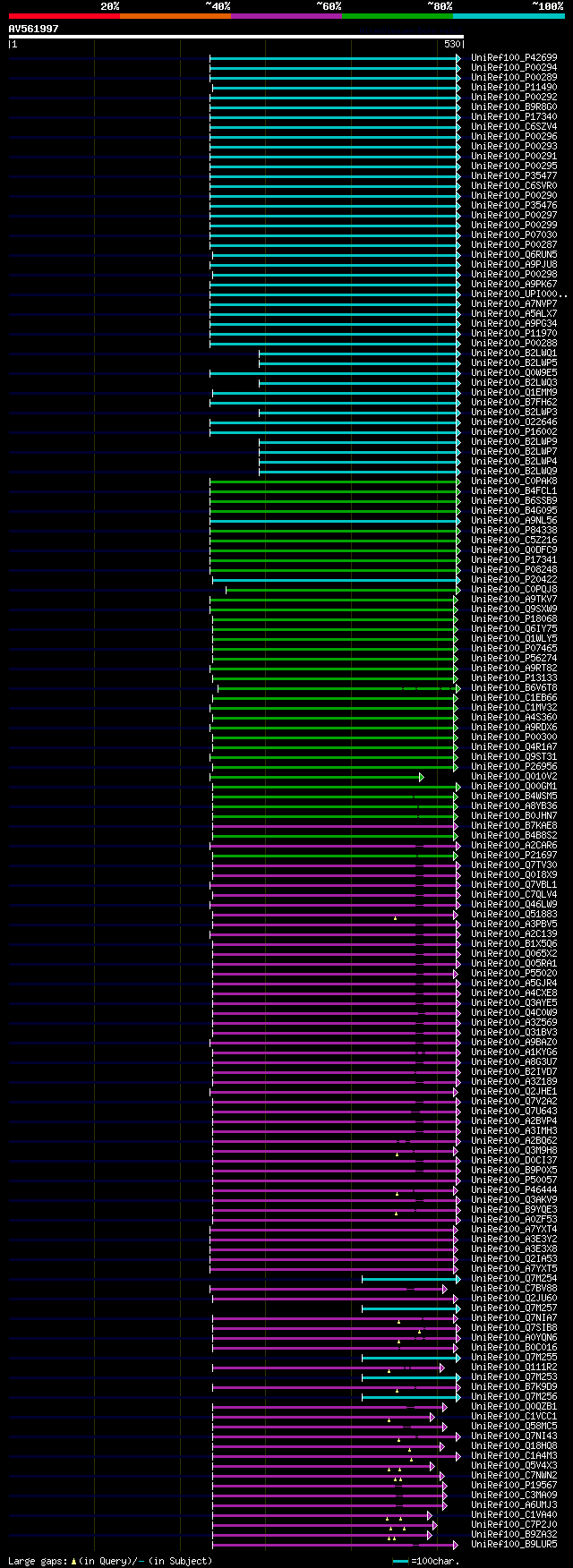Select hit label UniRef100_B4FCL1
Screen dimensions: 573x1568
pos(514,491)
